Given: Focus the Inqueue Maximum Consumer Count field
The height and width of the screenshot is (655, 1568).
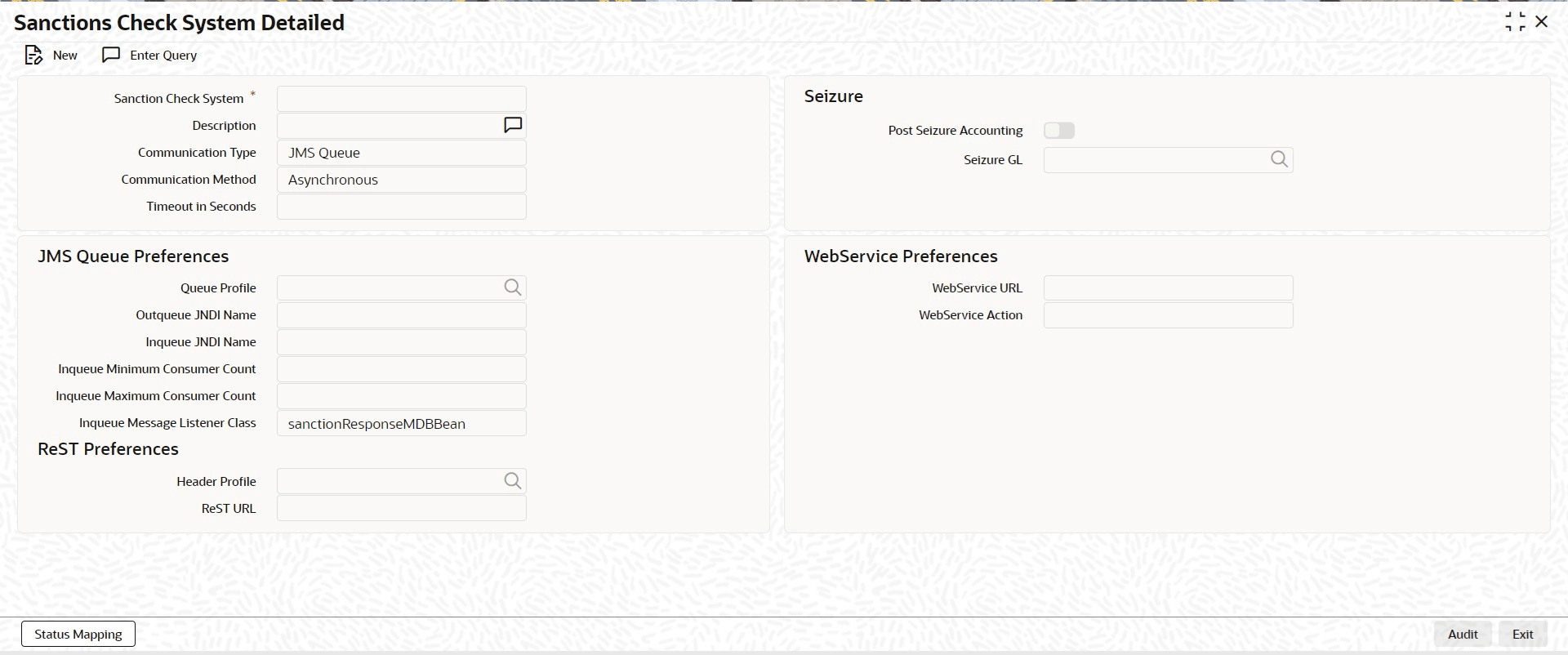Looking at the screenshot, I should click(402, 396).
